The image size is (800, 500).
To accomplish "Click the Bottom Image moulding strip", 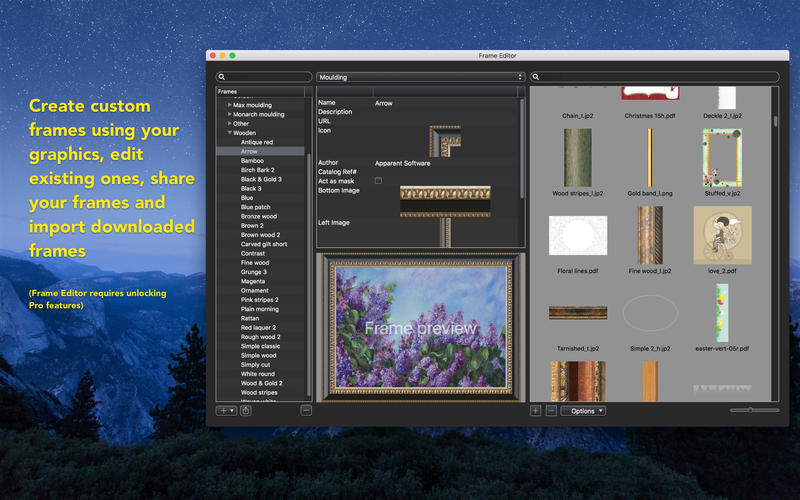I will 445,201.
